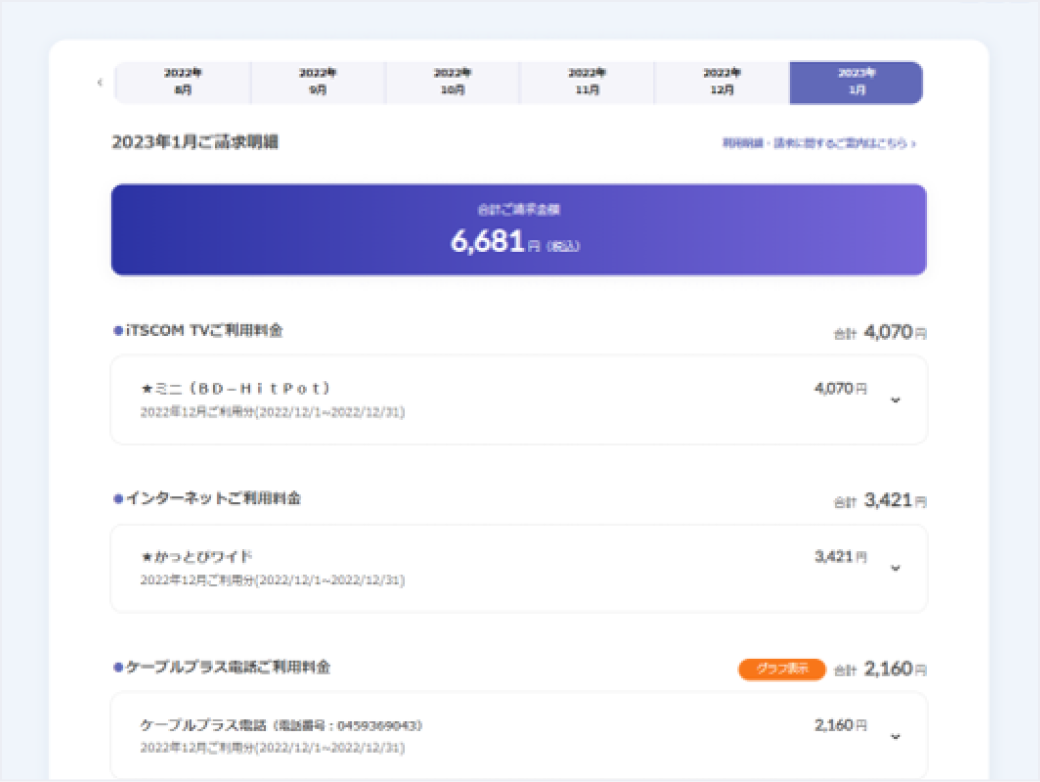
Task: Select the 2022年10月 tab
Action: (x=452, y=82)
